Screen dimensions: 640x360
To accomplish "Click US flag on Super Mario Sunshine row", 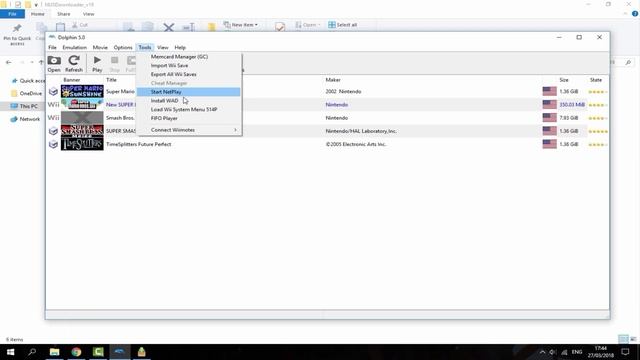I will tap(549, 91).
